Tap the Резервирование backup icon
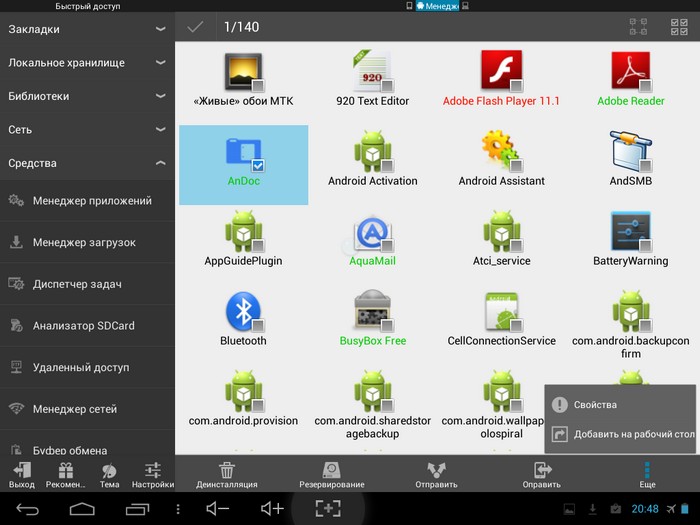Viewport: 700px width, 525px height. tap(331, 470)
